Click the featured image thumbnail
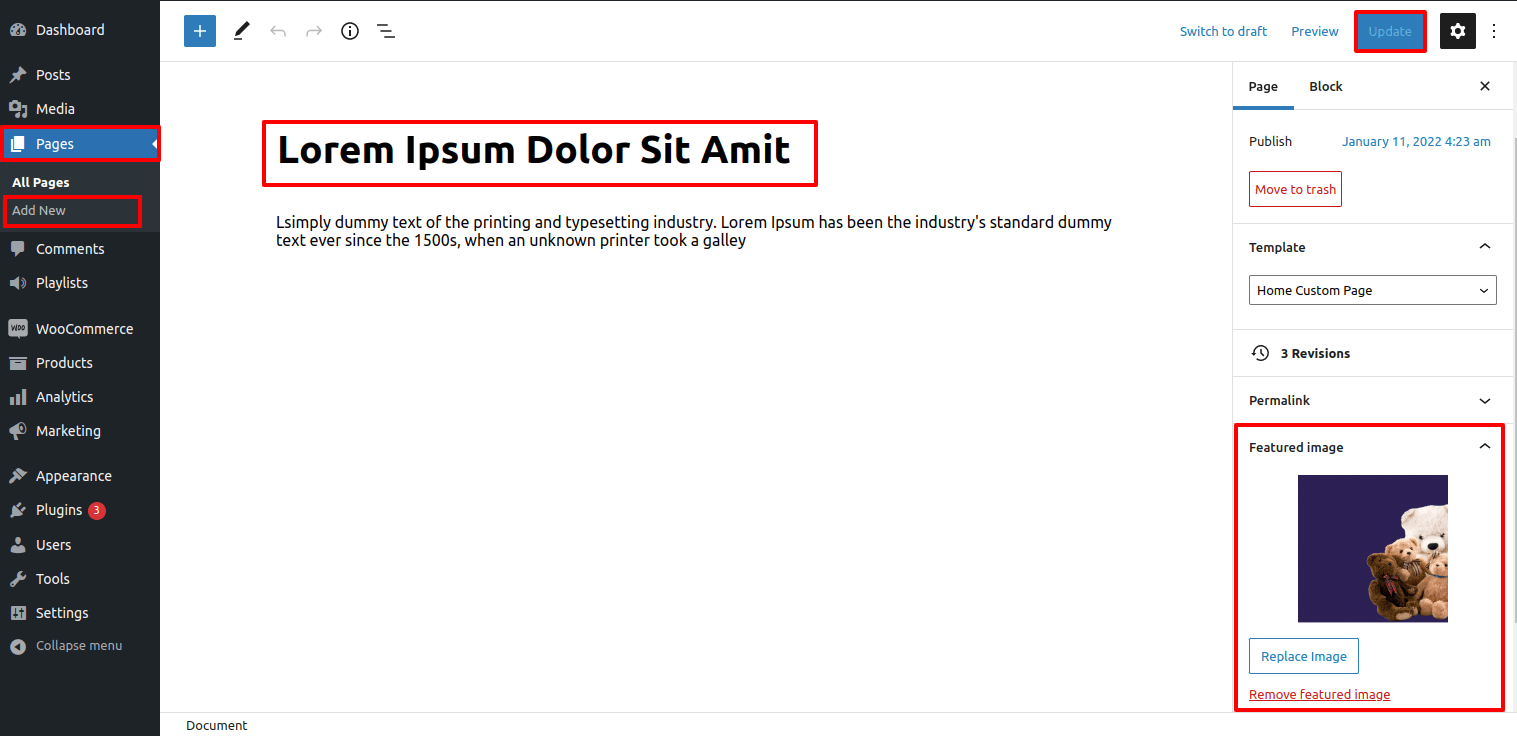 coord(1372,548)
